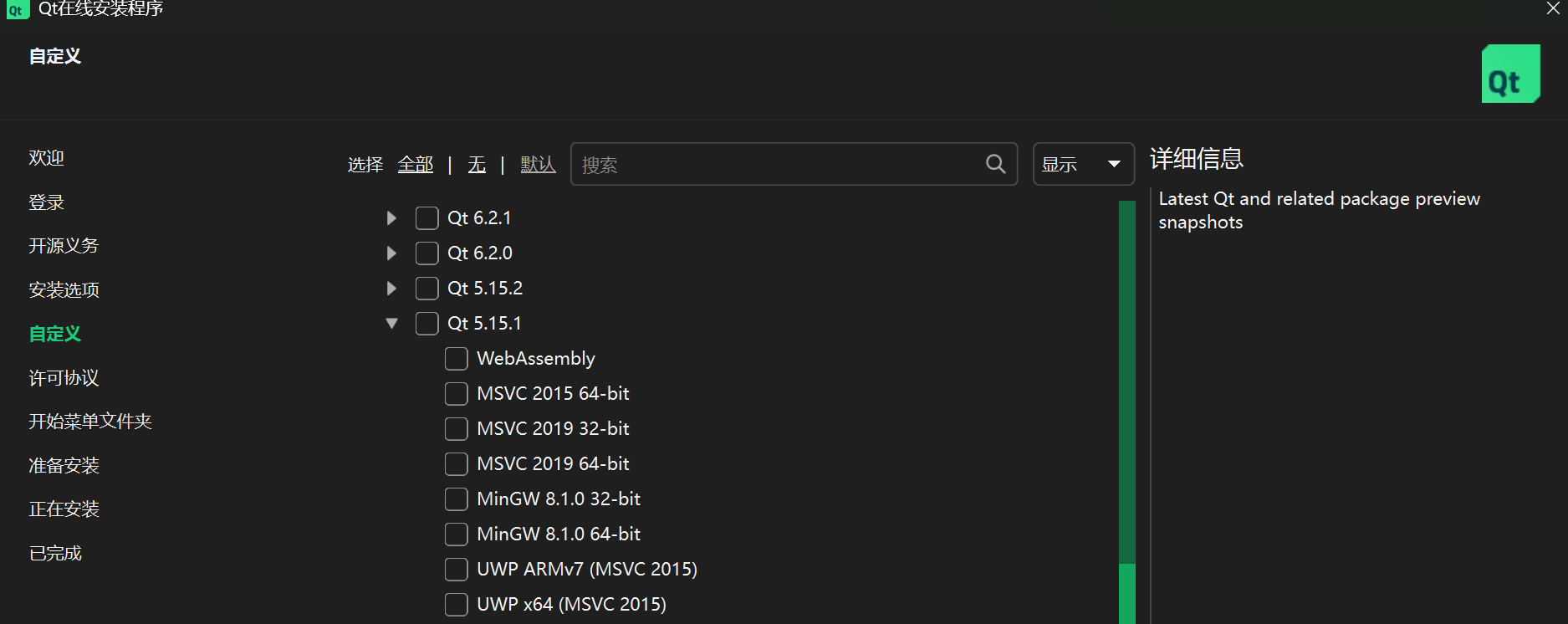Image resolution: width=1568 pixels, height=624 pixels.
Task: Close the Qt installer window
Action: click(x=1553, y=8)
